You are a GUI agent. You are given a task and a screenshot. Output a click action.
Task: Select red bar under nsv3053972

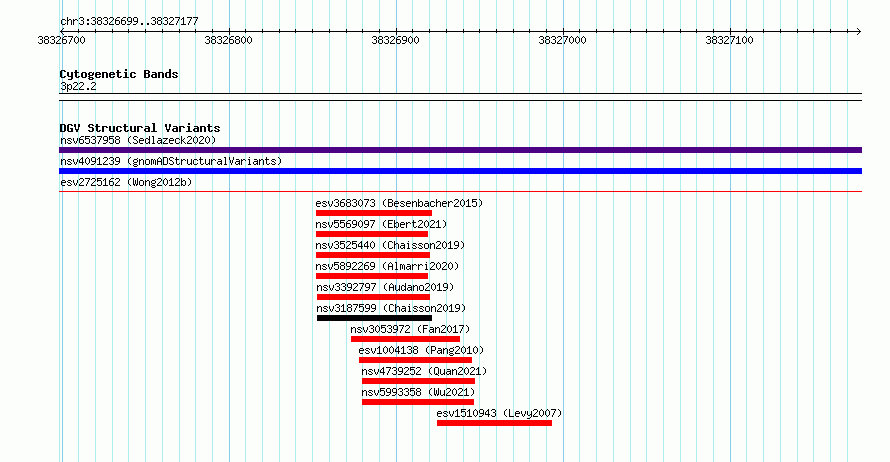405,339
